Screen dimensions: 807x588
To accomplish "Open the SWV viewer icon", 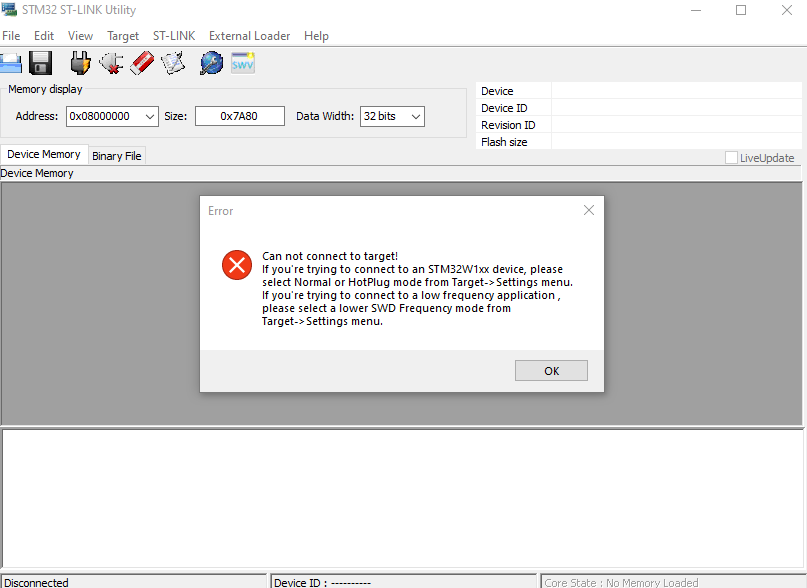I will tap(243, 64).
